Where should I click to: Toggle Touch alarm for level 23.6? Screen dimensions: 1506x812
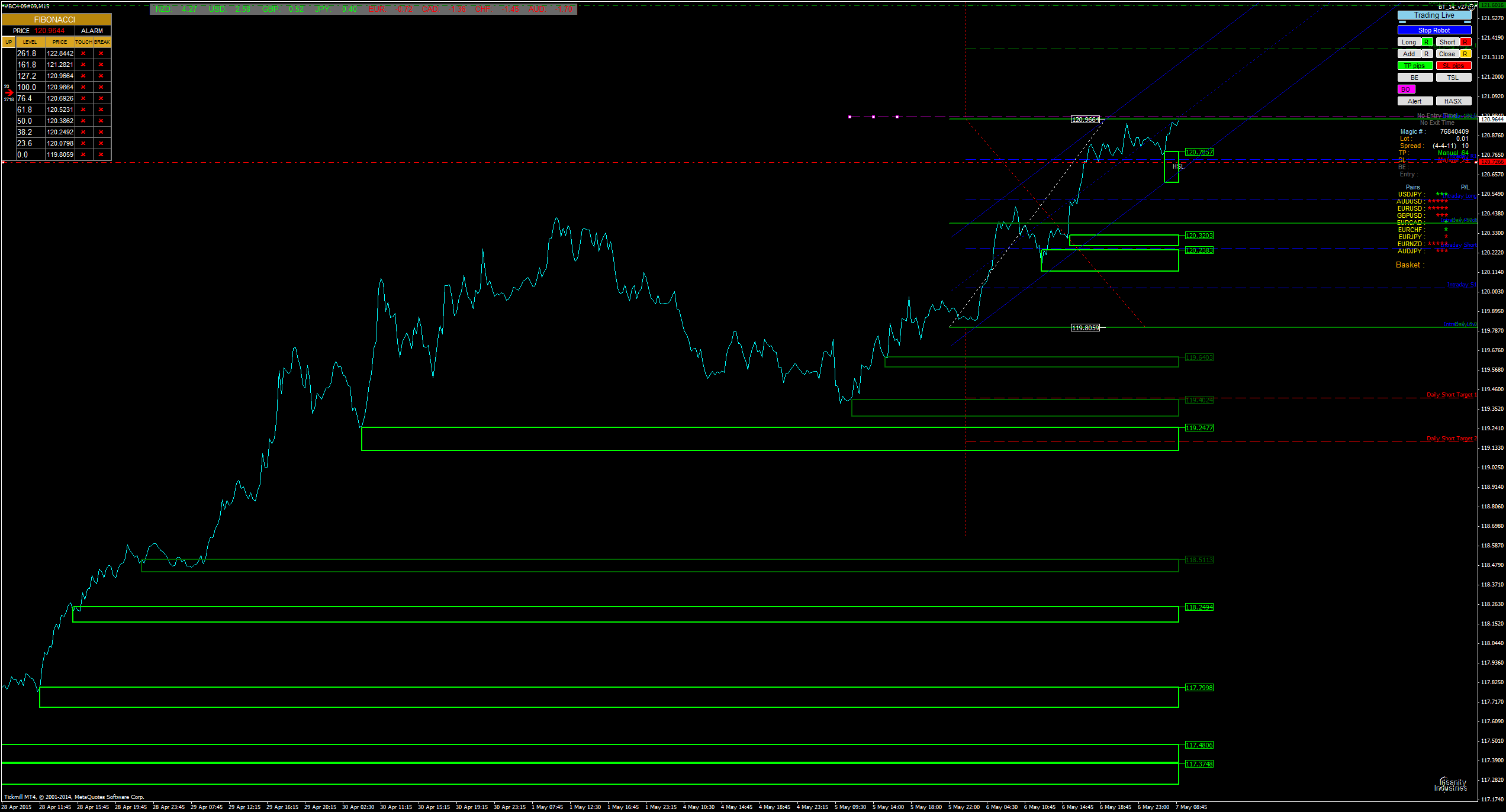(x=83, y=143)
